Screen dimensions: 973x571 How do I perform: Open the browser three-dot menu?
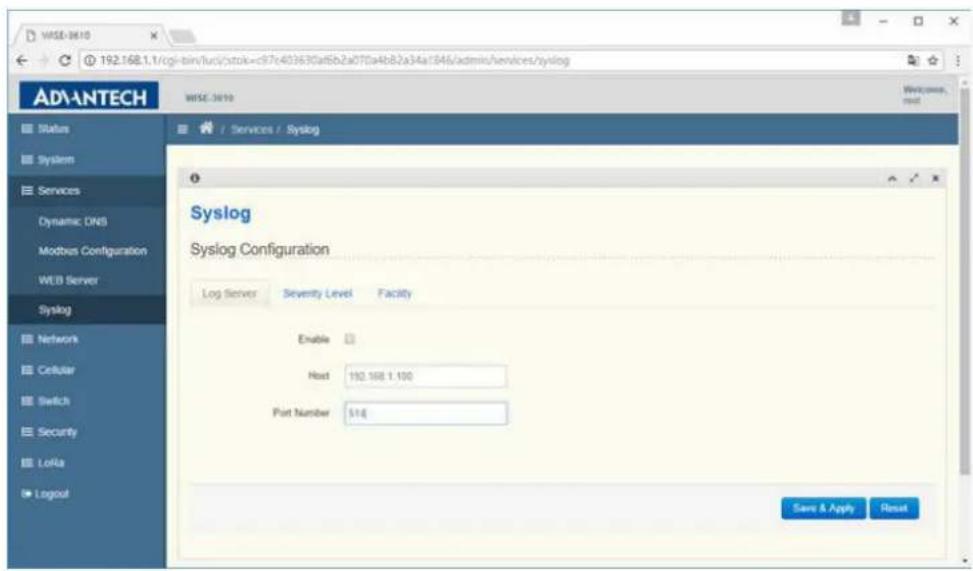pyautogui.click(x=958, y=60)
